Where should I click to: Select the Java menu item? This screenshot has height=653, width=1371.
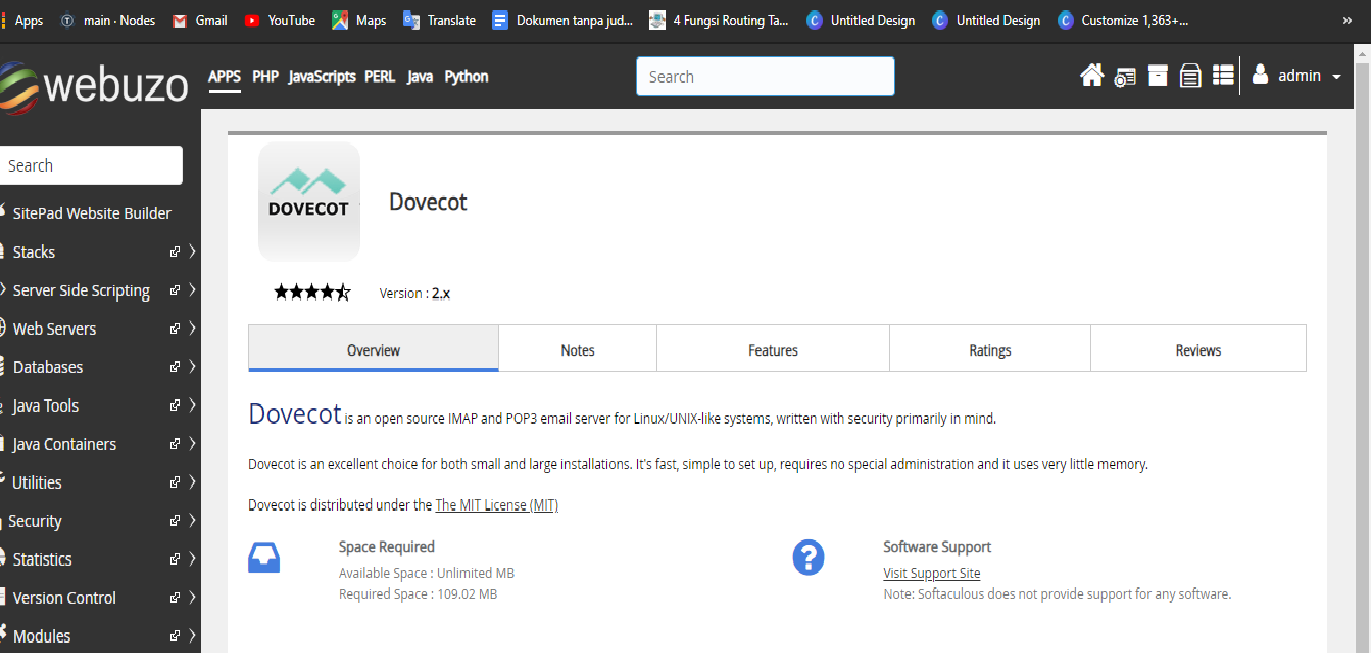[x=420, y=76]
